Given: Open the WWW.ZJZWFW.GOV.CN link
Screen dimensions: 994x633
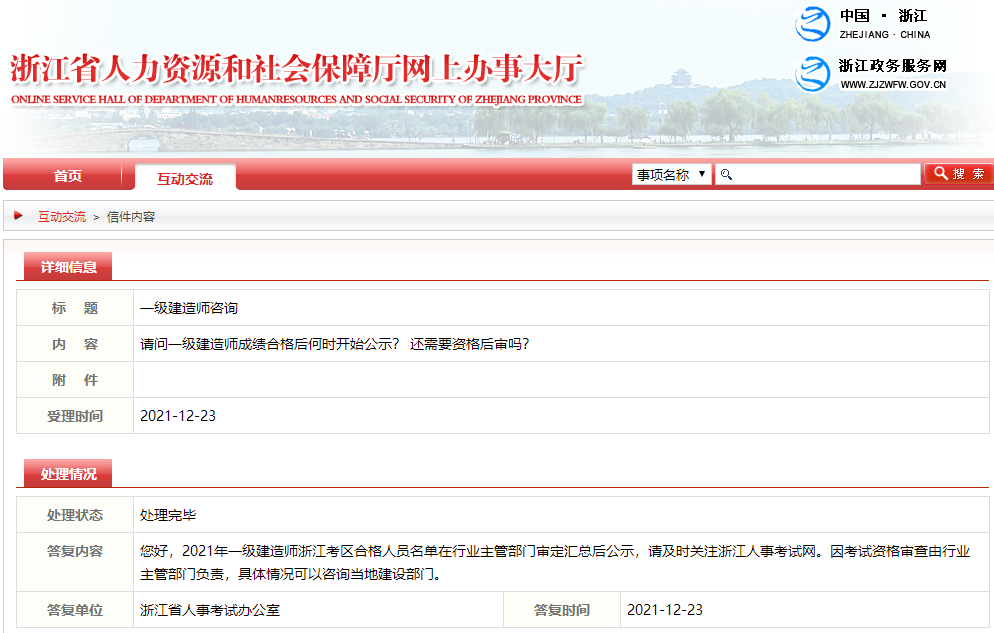Looking at the screenshot, I should pos(893,85).
